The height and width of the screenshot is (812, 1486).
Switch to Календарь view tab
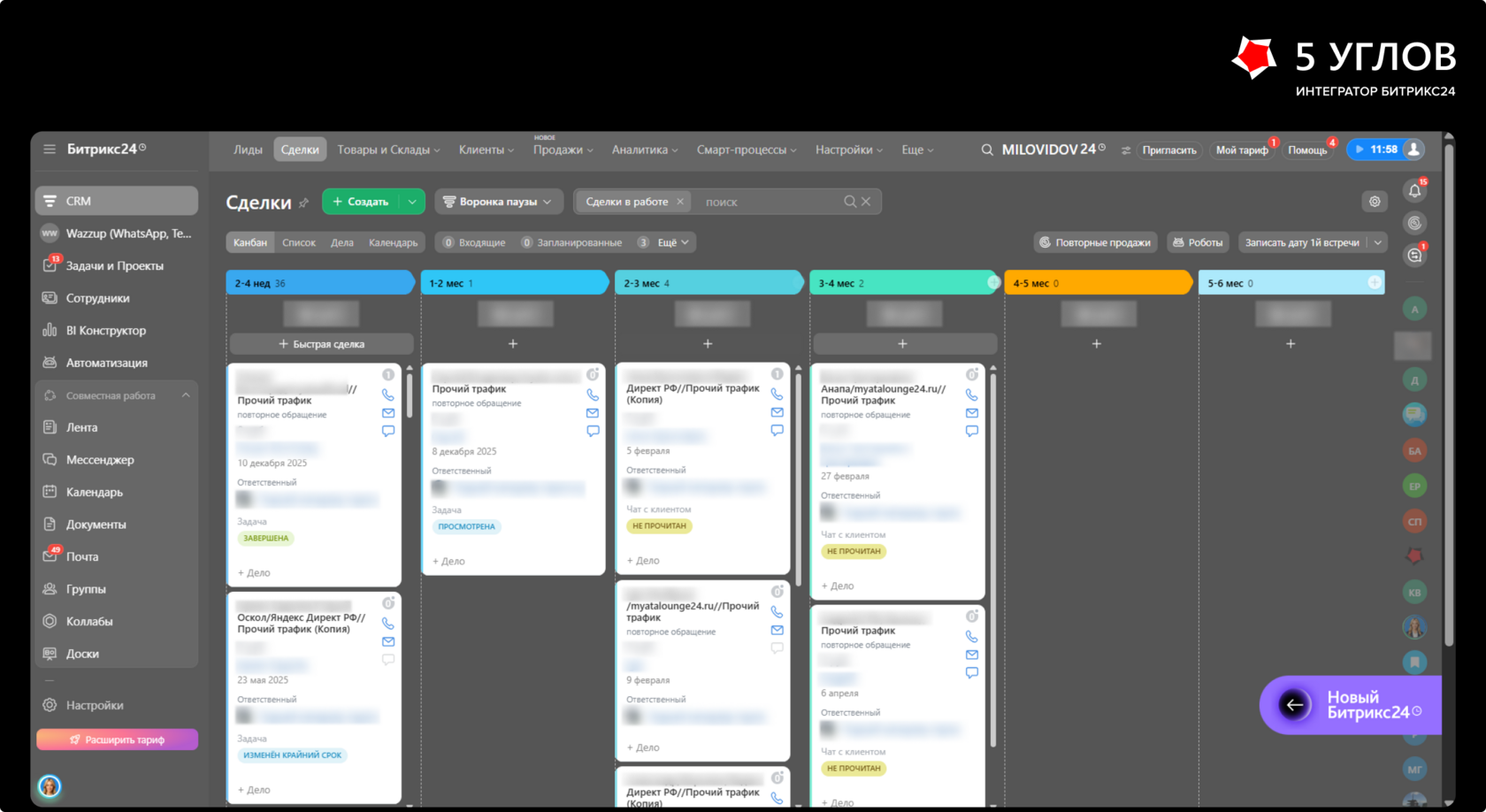(x=394, y=242)
